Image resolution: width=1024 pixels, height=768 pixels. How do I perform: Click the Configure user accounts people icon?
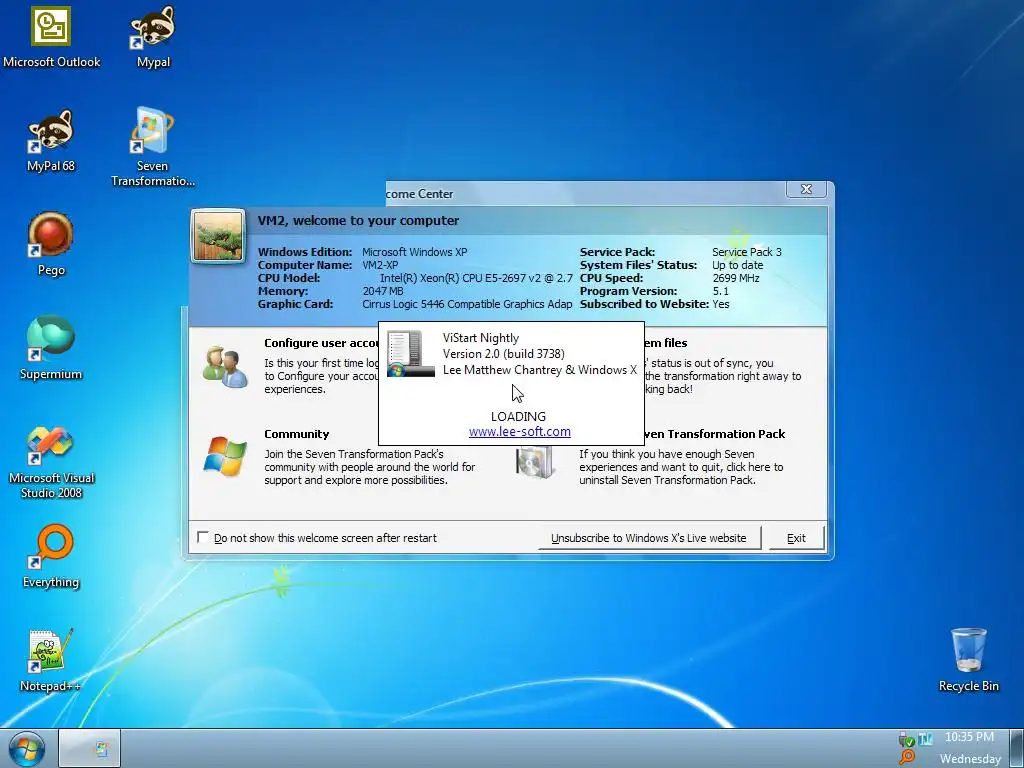225,367
